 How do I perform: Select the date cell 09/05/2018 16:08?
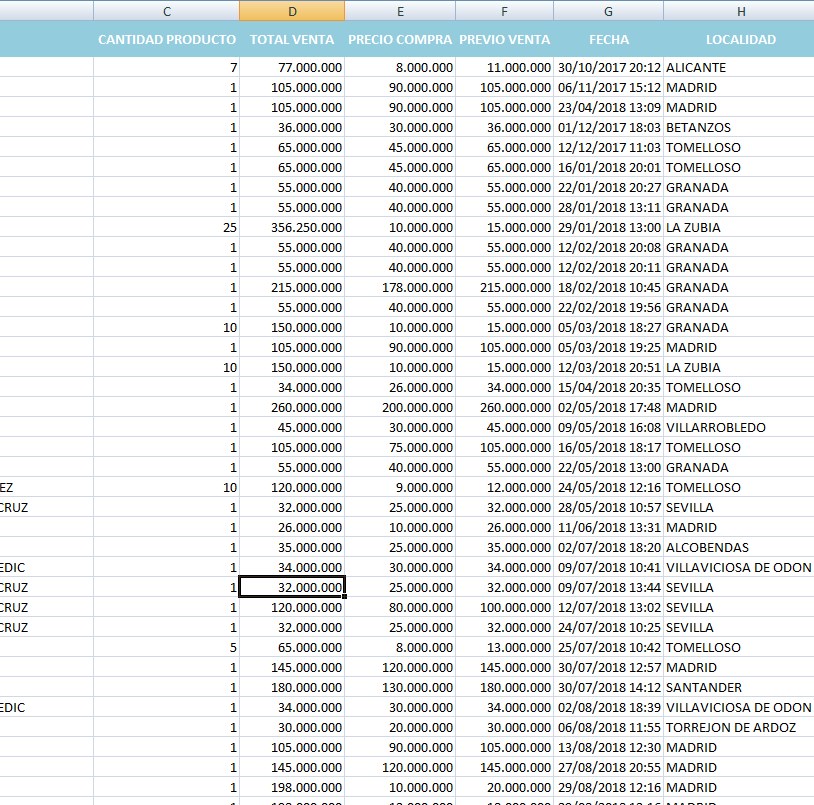[x=608, y=428]
